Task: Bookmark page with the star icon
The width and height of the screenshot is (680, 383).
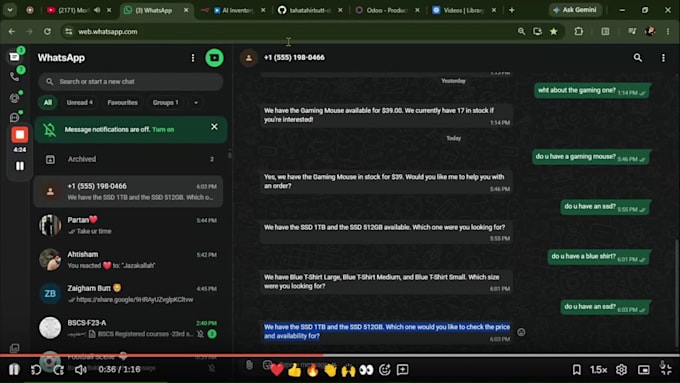Action: [554, 31]
